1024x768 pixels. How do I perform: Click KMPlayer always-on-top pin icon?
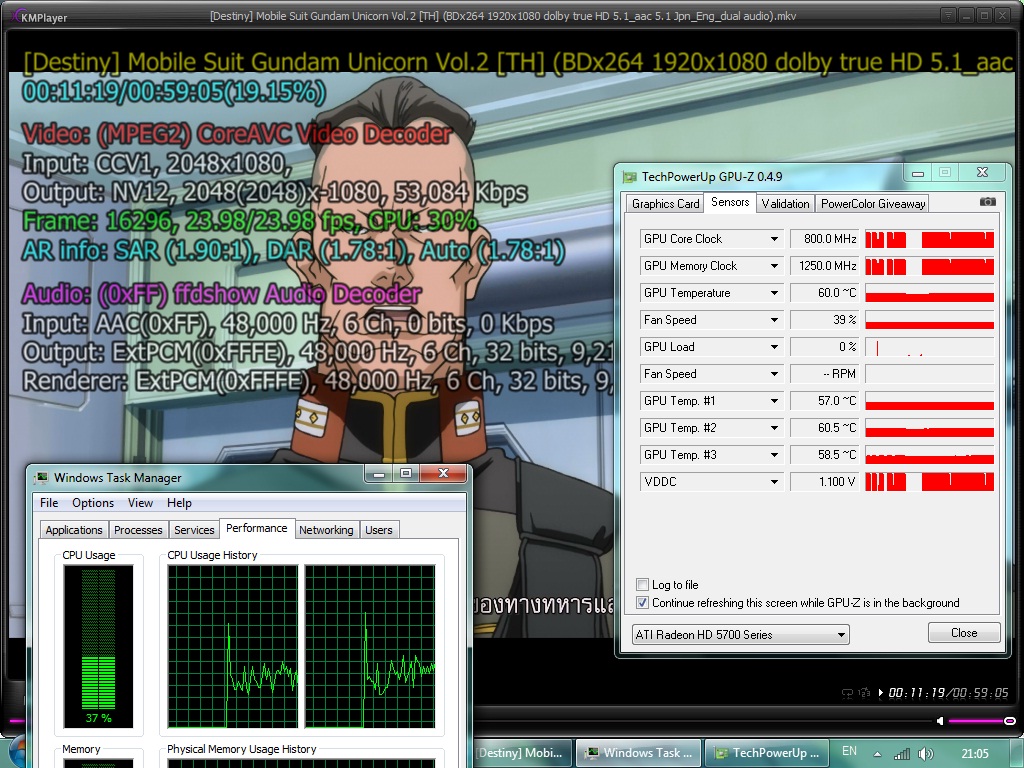pos(948,14)
